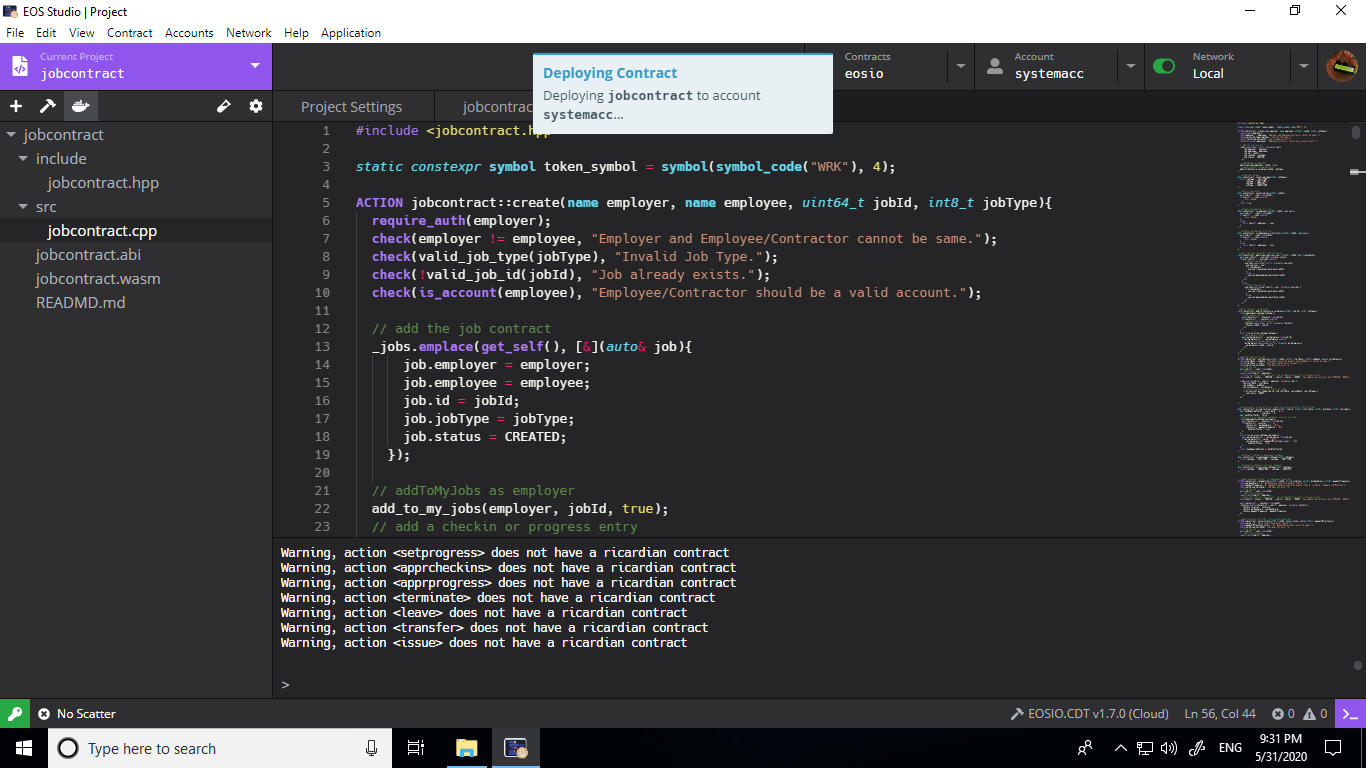
Task: Open jobcontract.wasm file
Action: point(98,279)
